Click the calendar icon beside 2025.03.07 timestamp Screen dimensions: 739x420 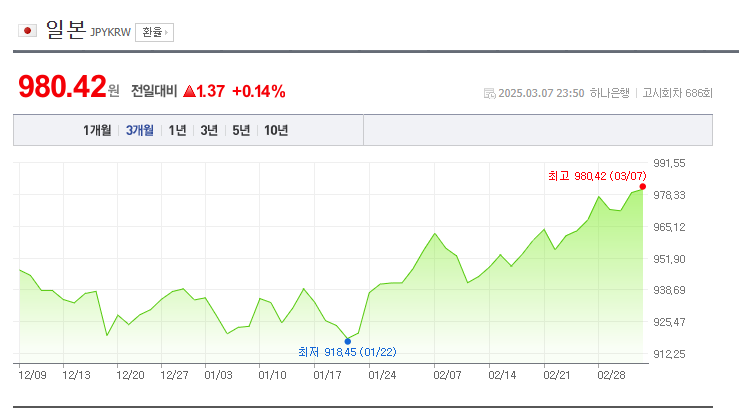(490, 93)
